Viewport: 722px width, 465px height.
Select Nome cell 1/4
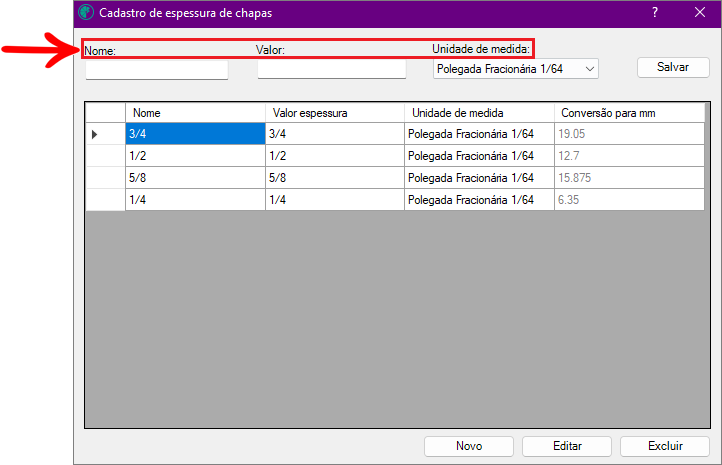195,200
